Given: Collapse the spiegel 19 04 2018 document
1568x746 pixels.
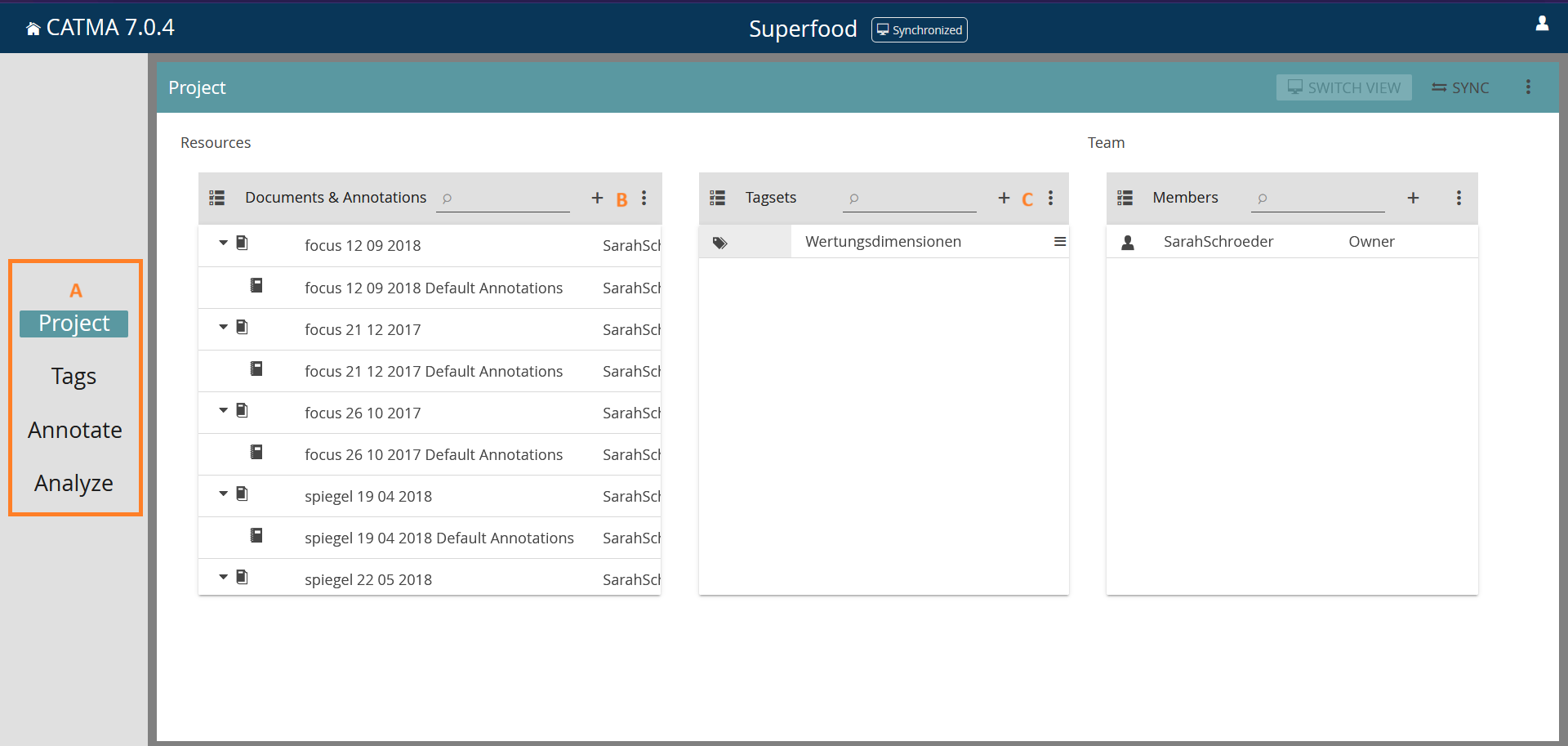Looking at the screenshot, I should tap(224, 494).
